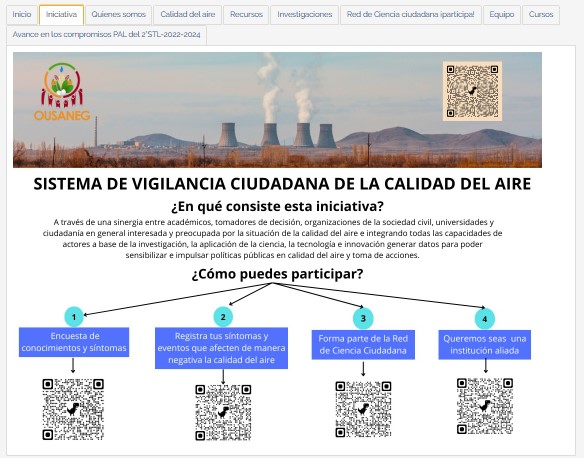The height and width of the screenshot is (458, 584).
Task: Click Forma parte de la Red box
Action: (x=363, y=345)
